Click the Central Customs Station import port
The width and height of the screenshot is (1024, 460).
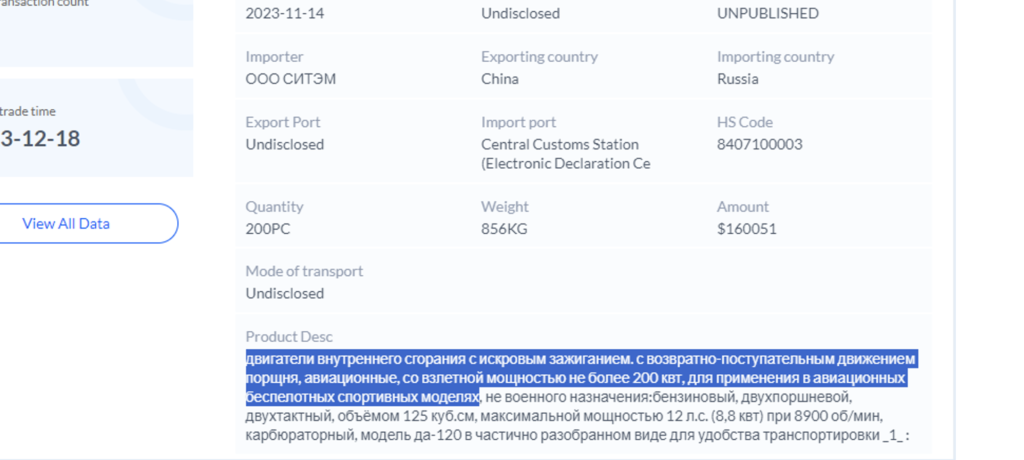pos(560,144)
